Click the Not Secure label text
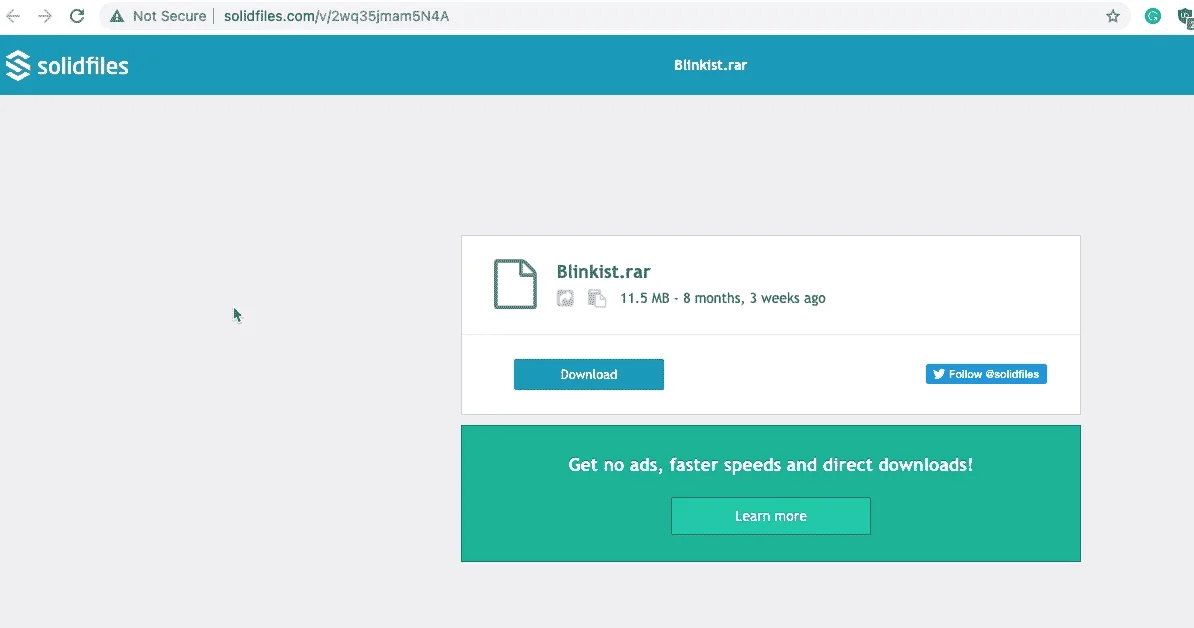The height and width of the screenshot is (628, 1194). coord(169,16)
